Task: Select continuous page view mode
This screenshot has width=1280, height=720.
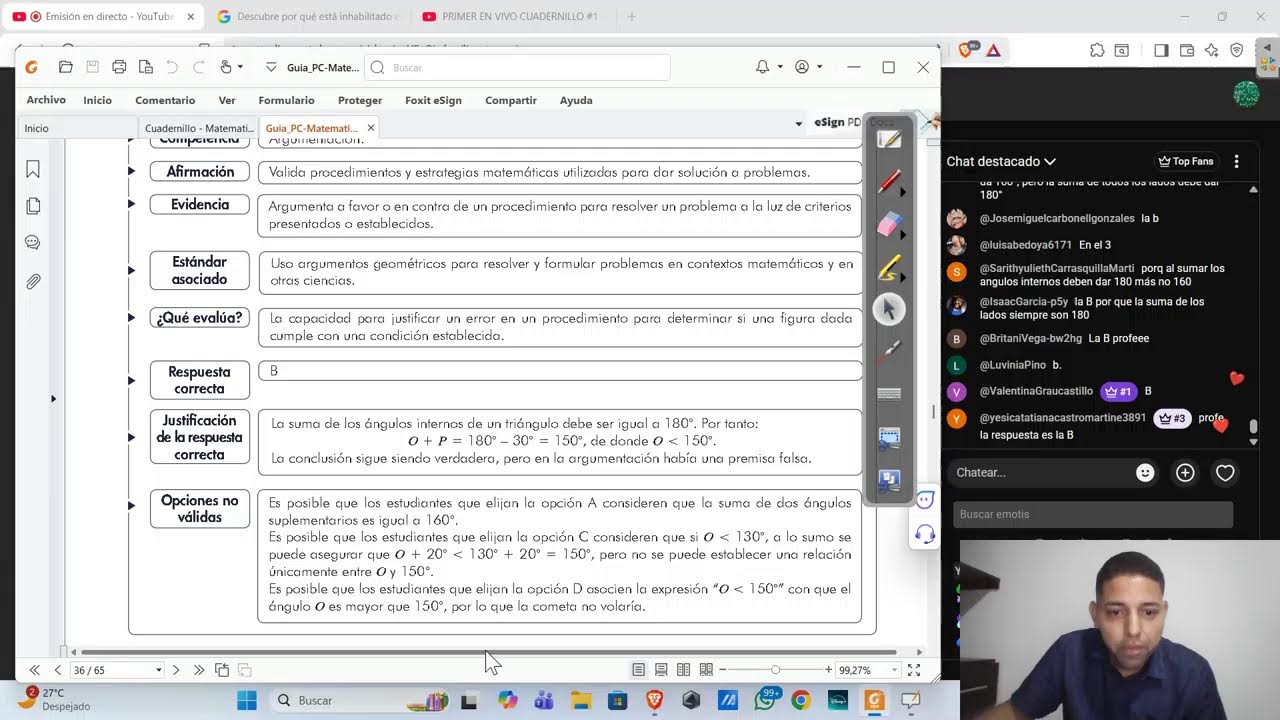Action: [661, 670]
